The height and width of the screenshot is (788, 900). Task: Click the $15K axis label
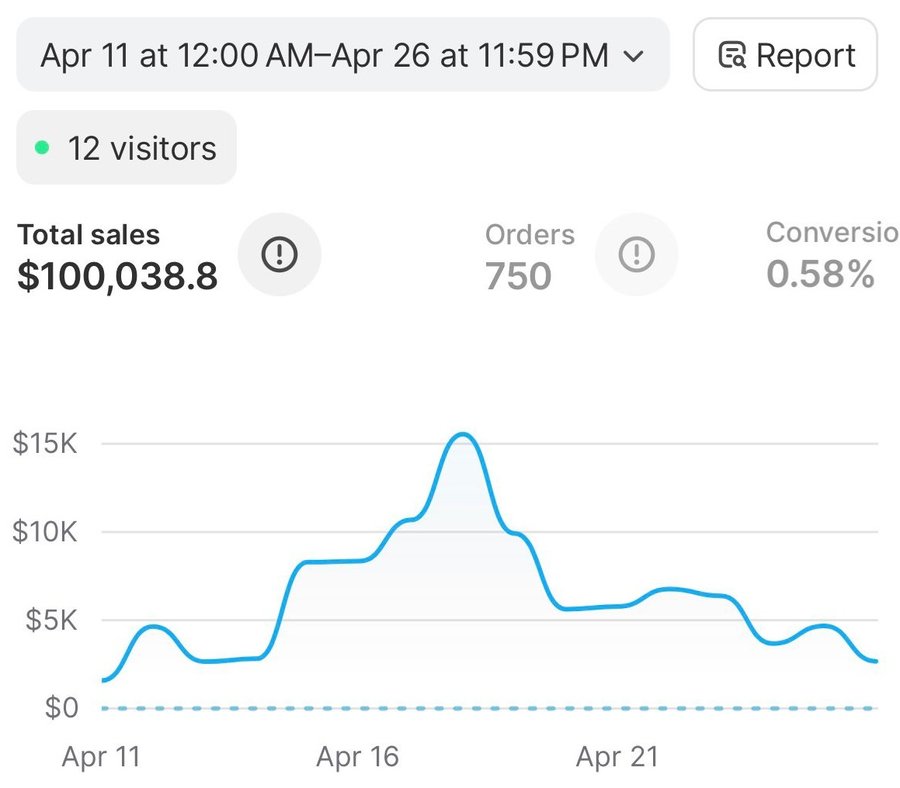pyautogui.click(x=45, y=443)
